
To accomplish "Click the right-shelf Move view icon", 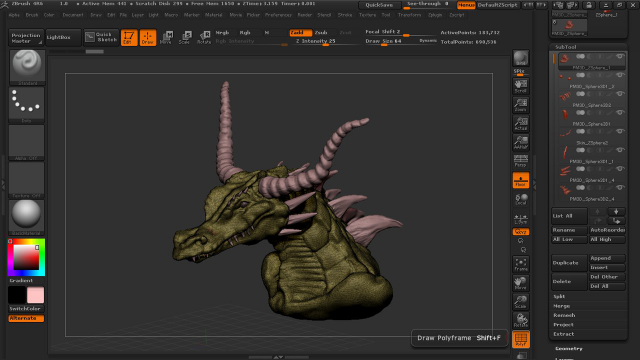I will tap(520, 283).
